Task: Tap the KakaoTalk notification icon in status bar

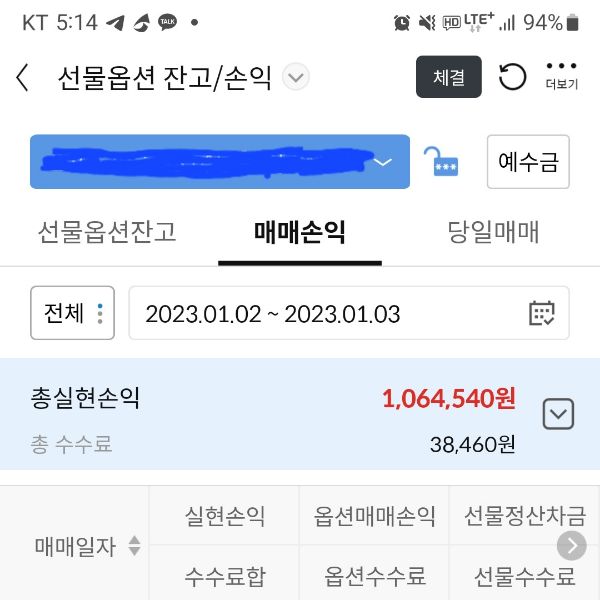Action: pyautogui.click(x=167, y=22)
